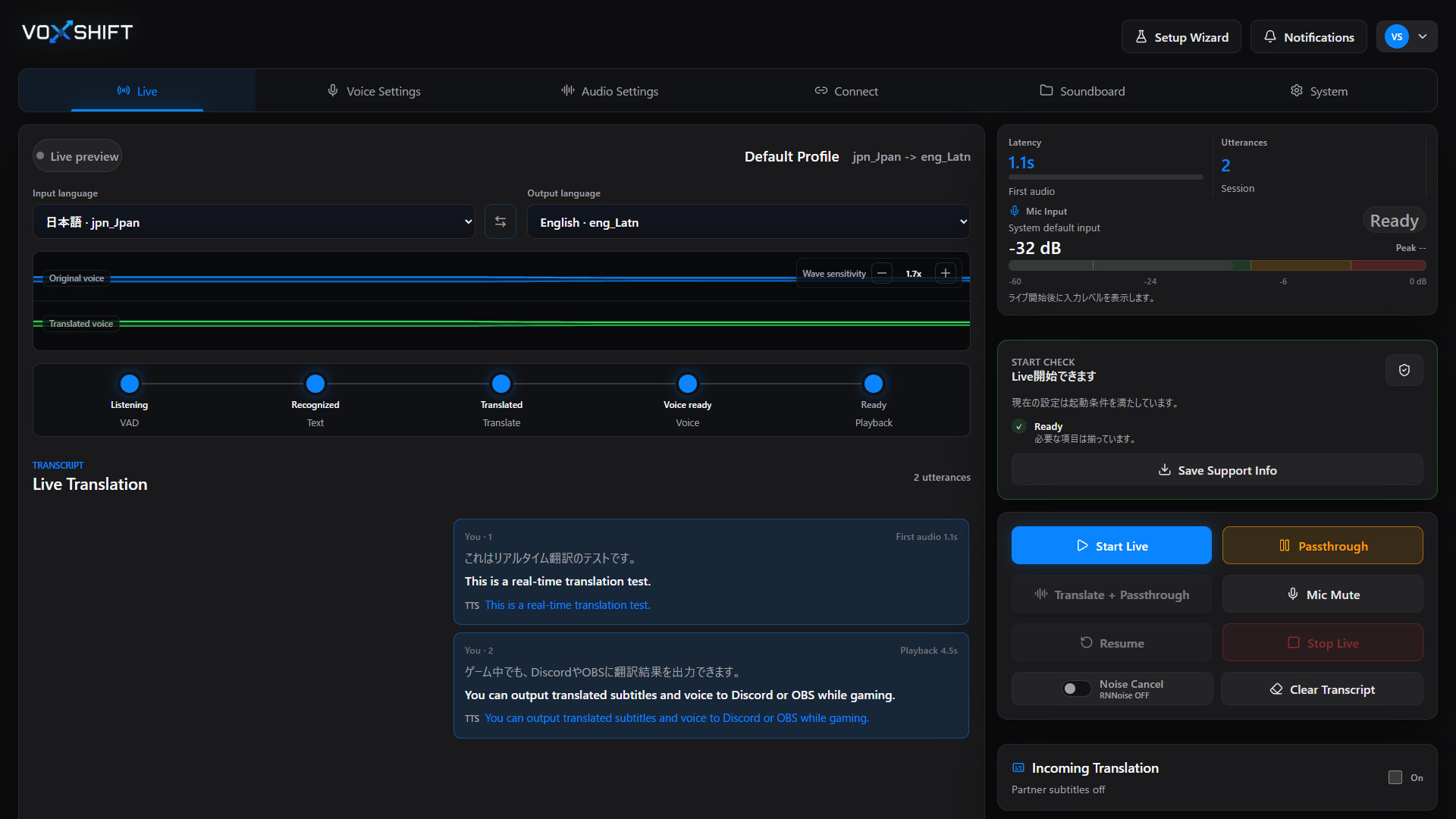Click the mic input level meter
The height and width of the screenshot is (819, 1456).
point(1217,265)
